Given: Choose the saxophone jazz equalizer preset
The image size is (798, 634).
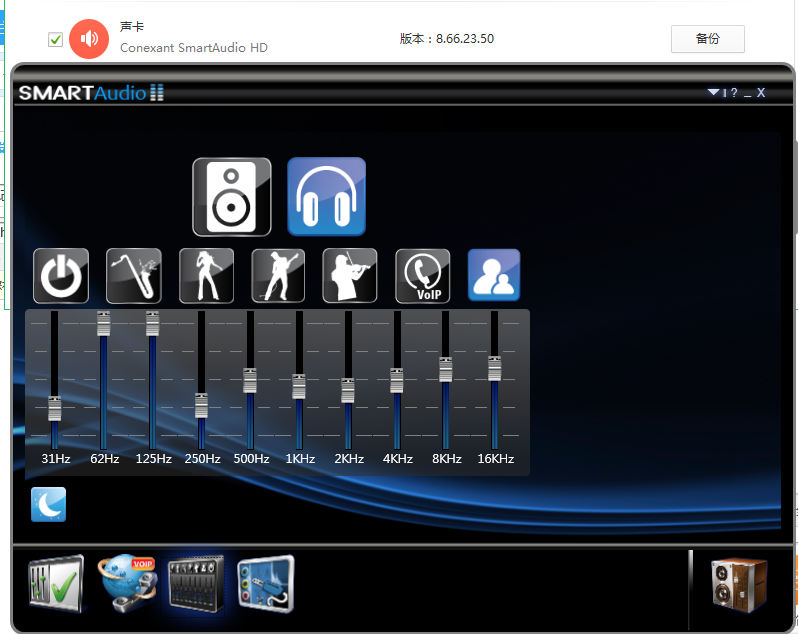Looking at the screenshot, I should (x=134, y=276).
